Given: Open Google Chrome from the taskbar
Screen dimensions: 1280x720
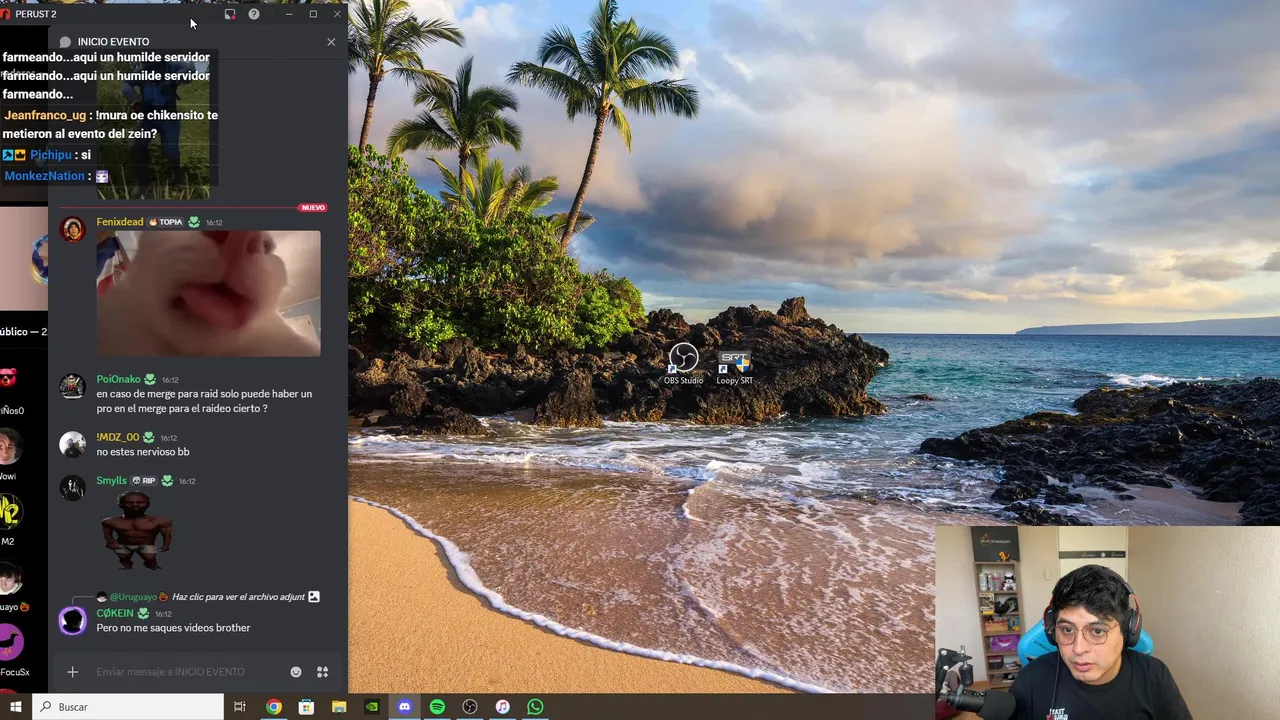Looking at the screenshot, I should [x=273, y=707].
